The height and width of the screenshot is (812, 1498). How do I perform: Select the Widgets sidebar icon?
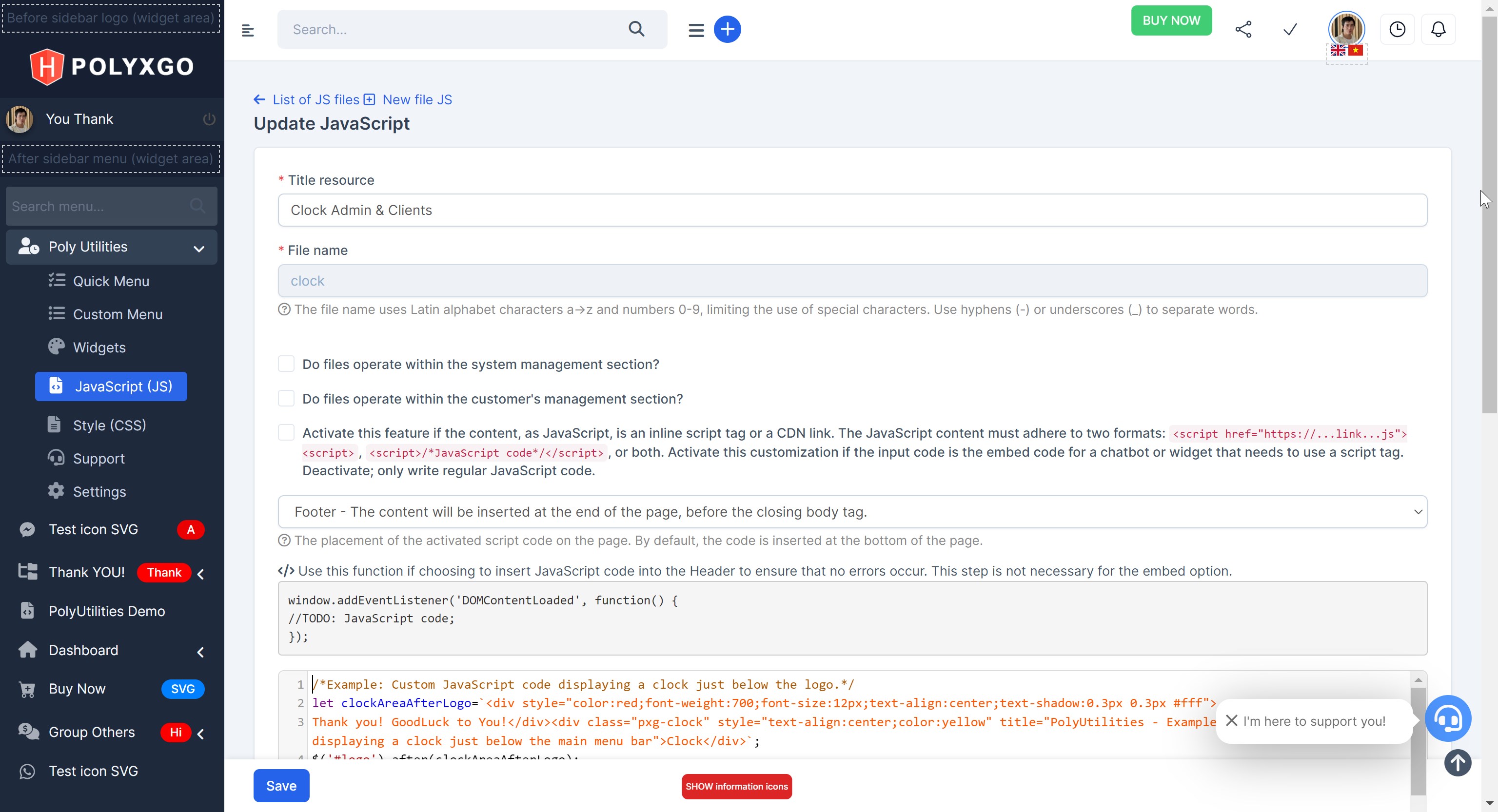57,347
